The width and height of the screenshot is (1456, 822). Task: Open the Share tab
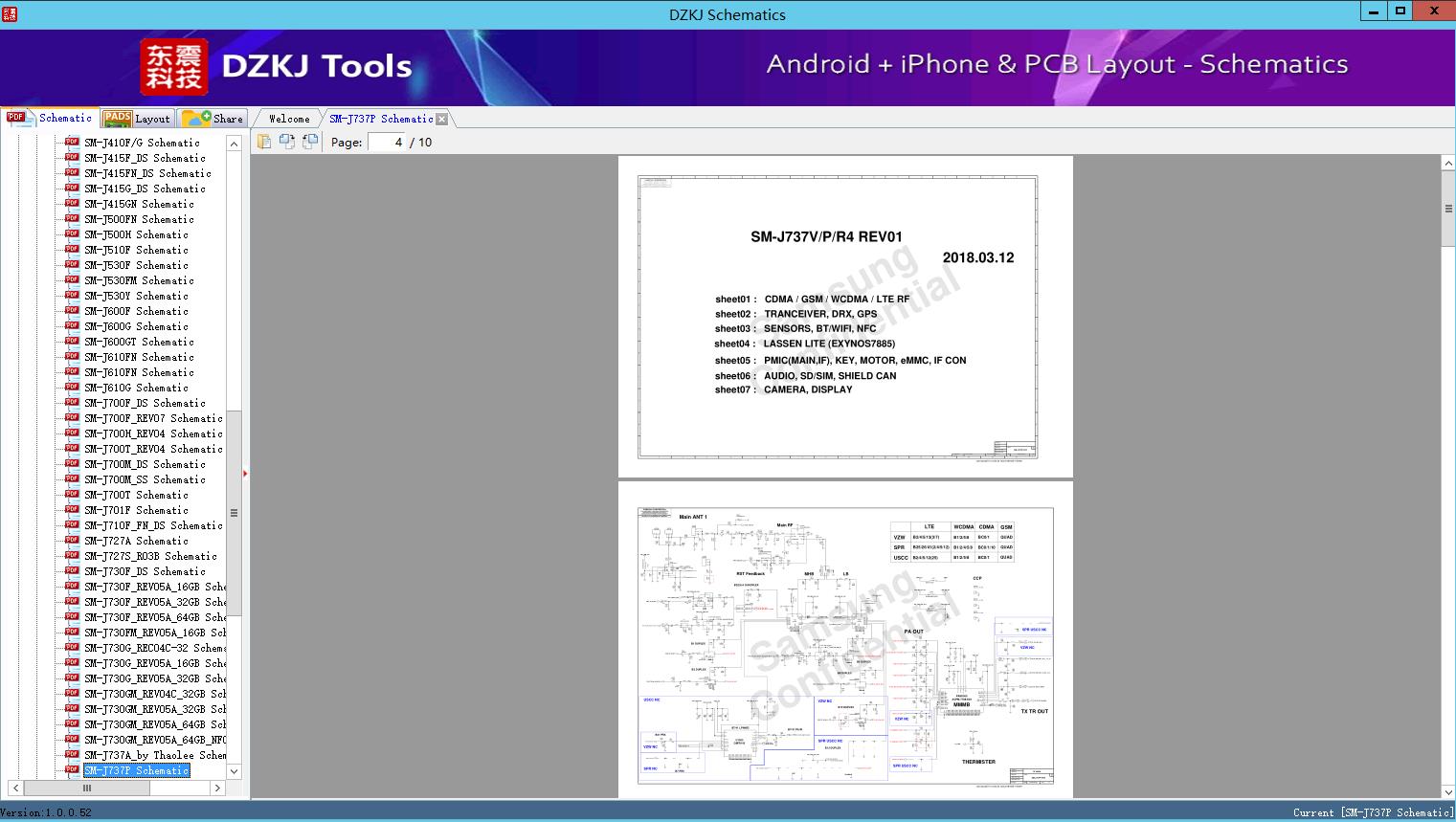(x=213, y=118)
